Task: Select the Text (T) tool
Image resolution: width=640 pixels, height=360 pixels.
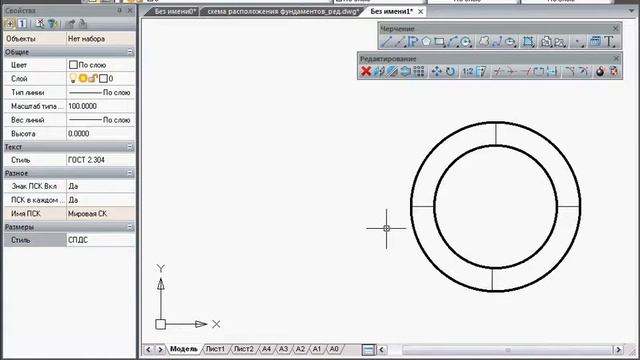Action: tap(609, 42)
